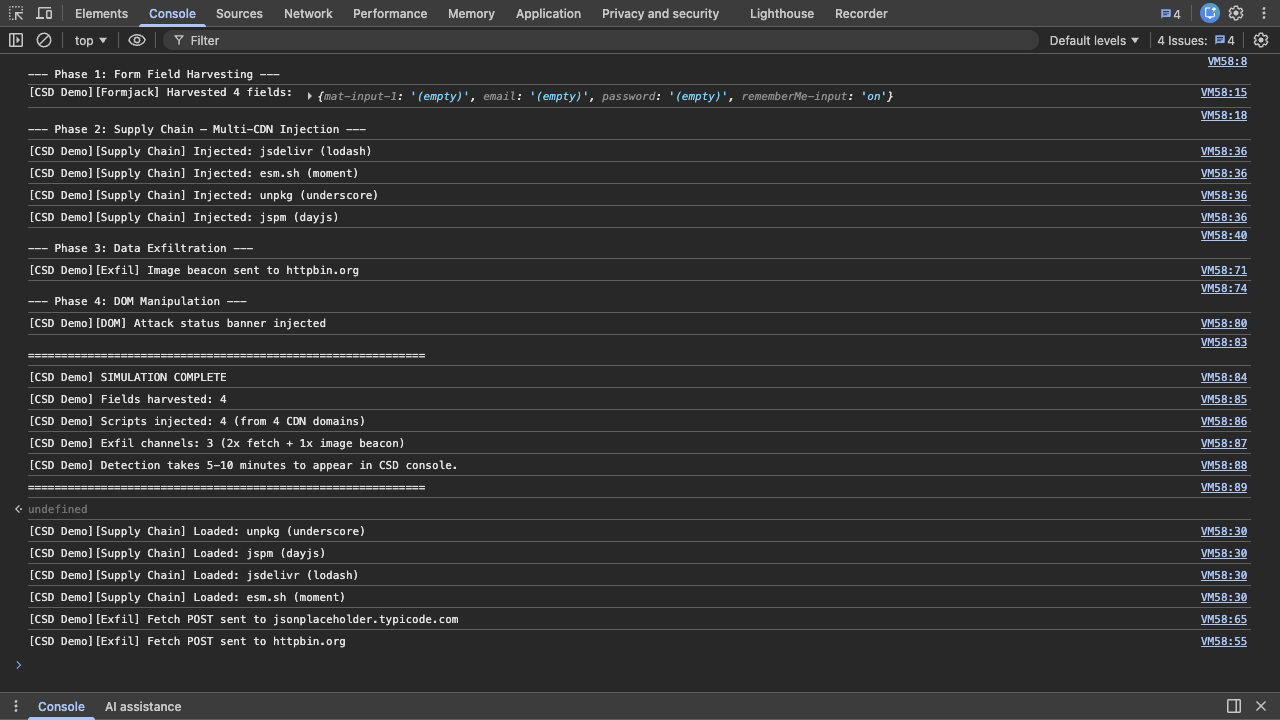
Task: Click the console prompt line
Action: tap(100, 663)
